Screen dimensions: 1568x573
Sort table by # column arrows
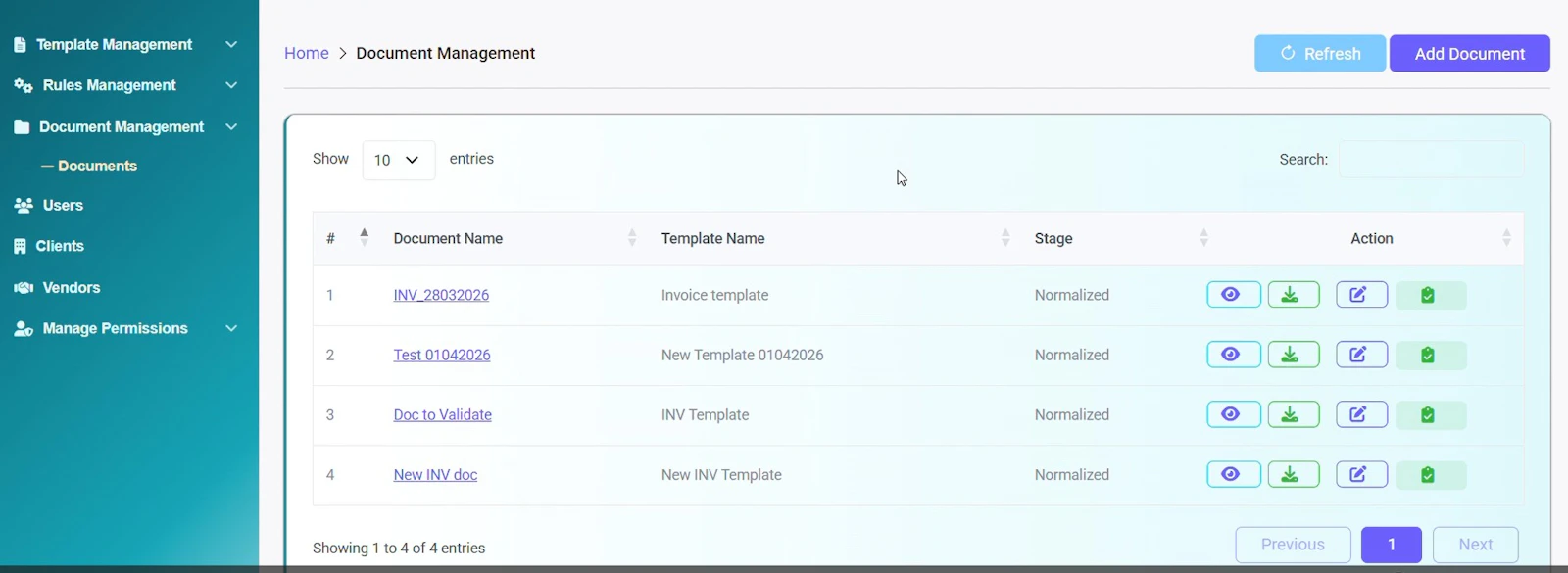(365, 237)
